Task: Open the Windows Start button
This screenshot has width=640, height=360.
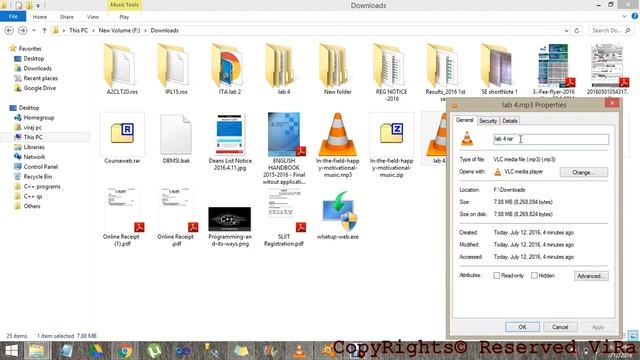Action: click(11, 351)
